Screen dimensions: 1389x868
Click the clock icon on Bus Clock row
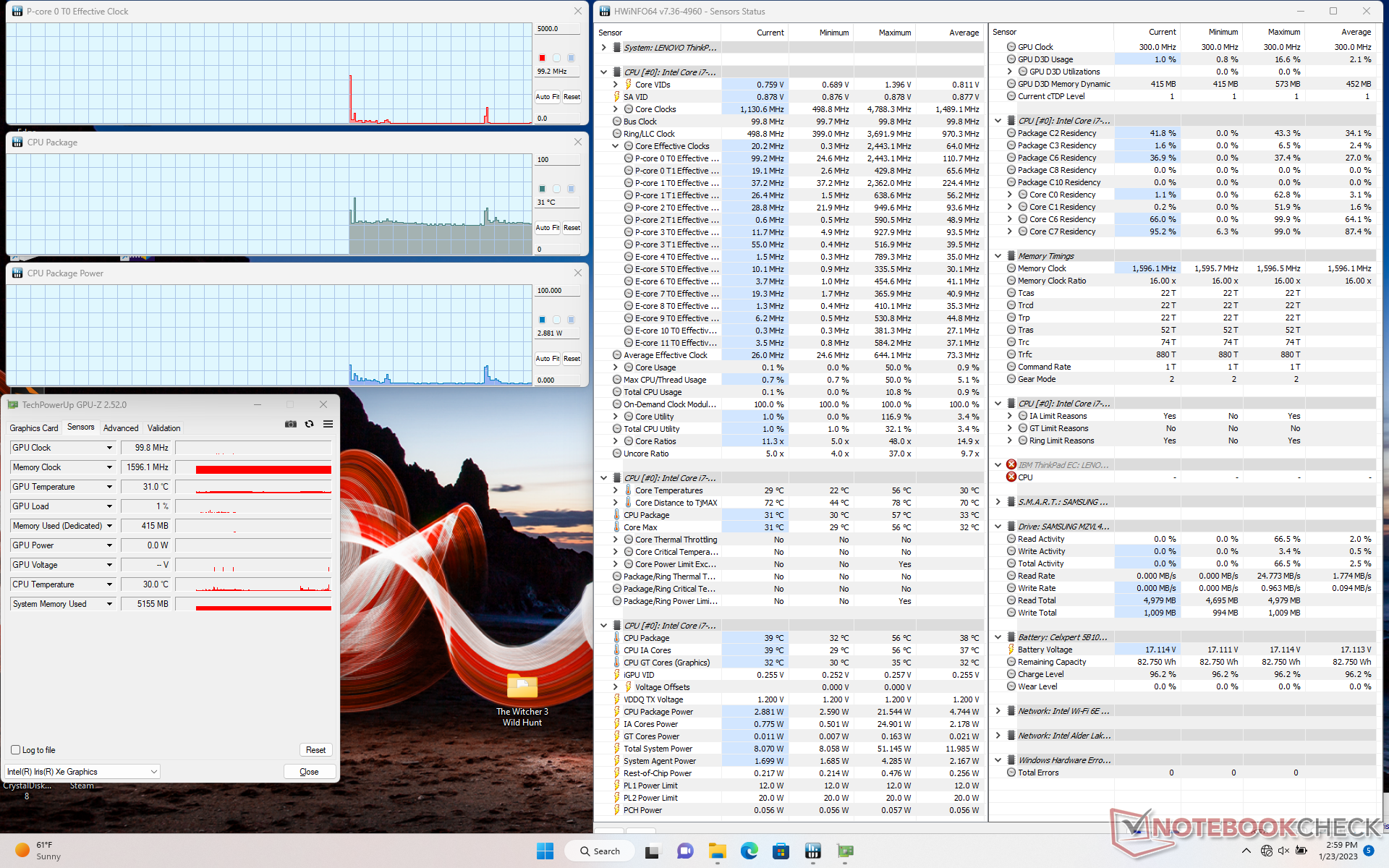click(x=617, y=122)
